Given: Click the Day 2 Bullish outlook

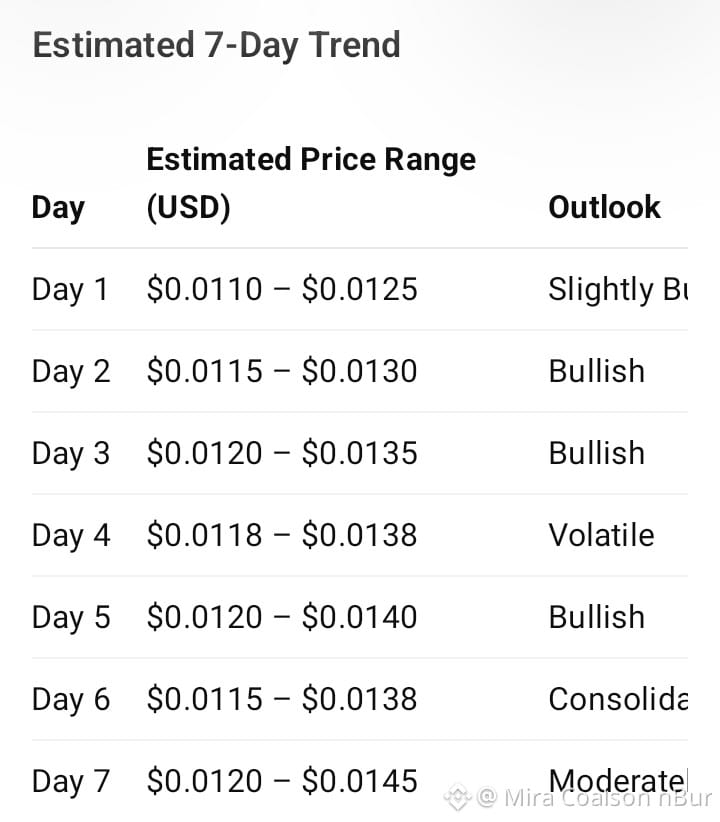Looking at the screenshot, I should point(597,371).
